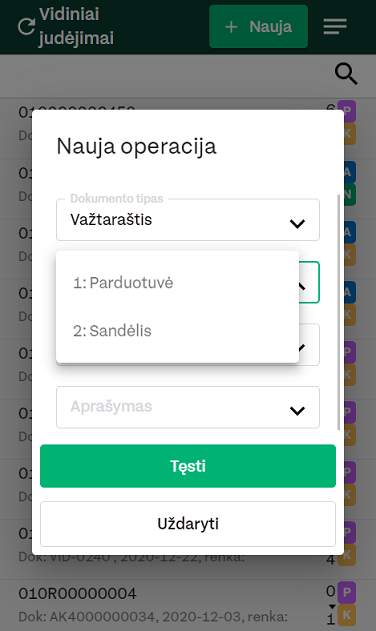The width and height of the screenshot is (376, 631).
Task: Click the Nauja button in header
Action: pyautogui.click(x=258, y=27)
